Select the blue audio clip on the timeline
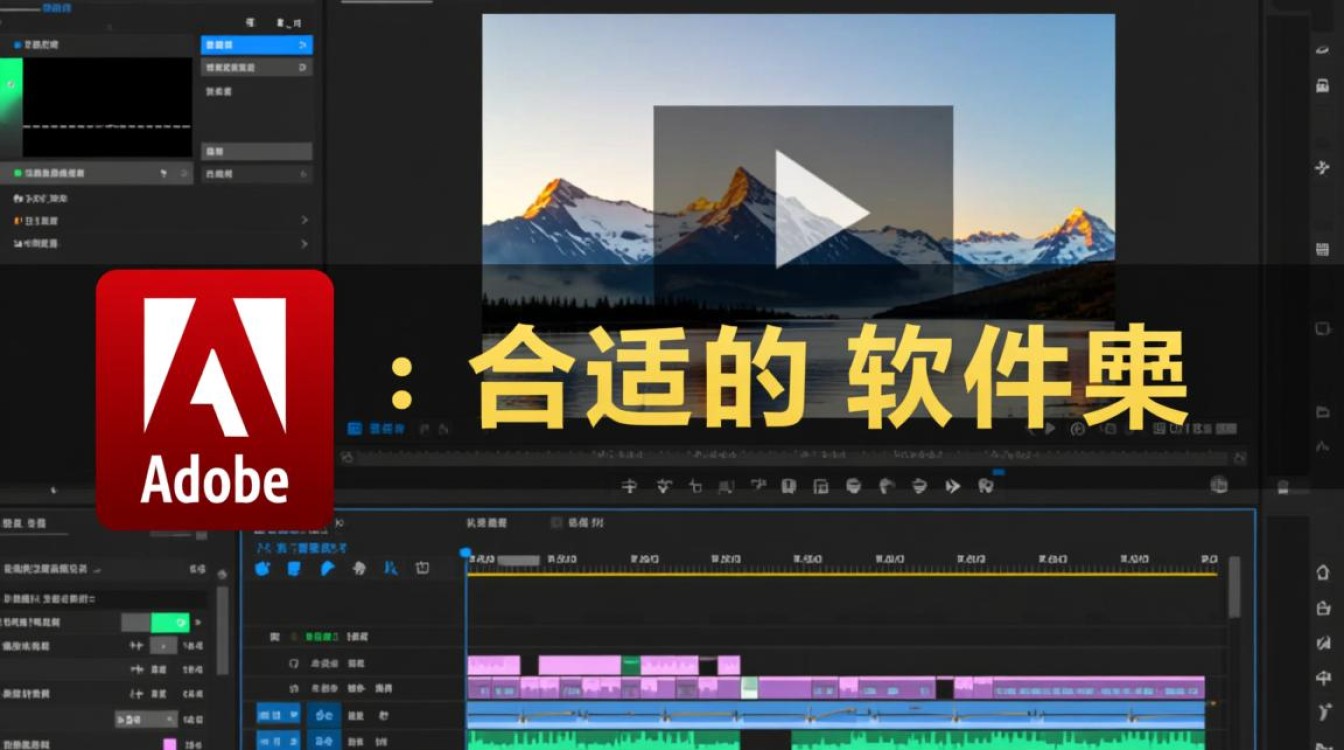 point(836,715)
